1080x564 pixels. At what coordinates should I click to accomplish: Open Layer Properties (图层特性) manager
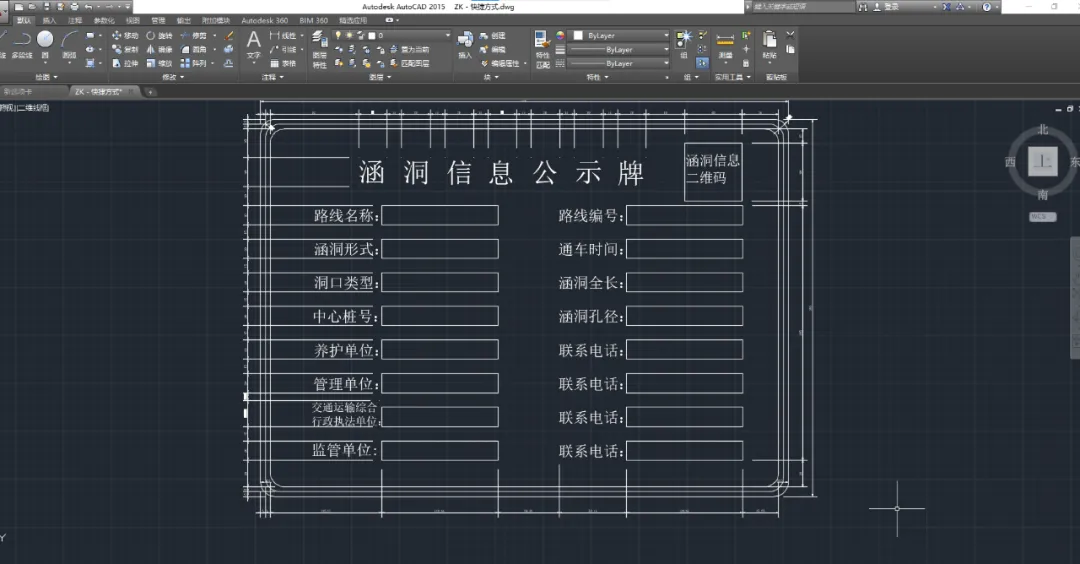[x=320, y=49]
